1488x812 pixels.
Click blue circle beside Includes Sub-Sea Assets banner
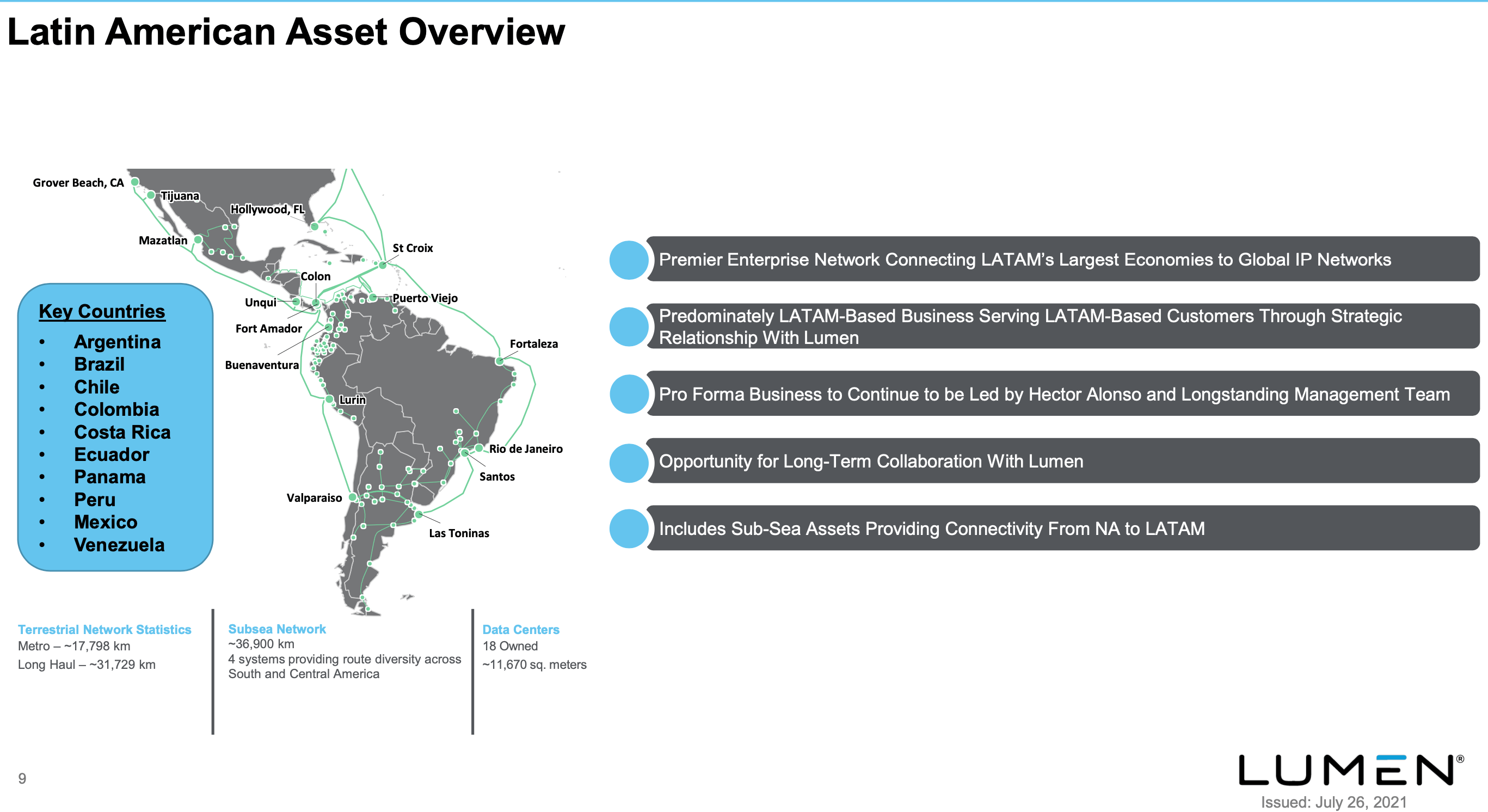tap(629, 528)
